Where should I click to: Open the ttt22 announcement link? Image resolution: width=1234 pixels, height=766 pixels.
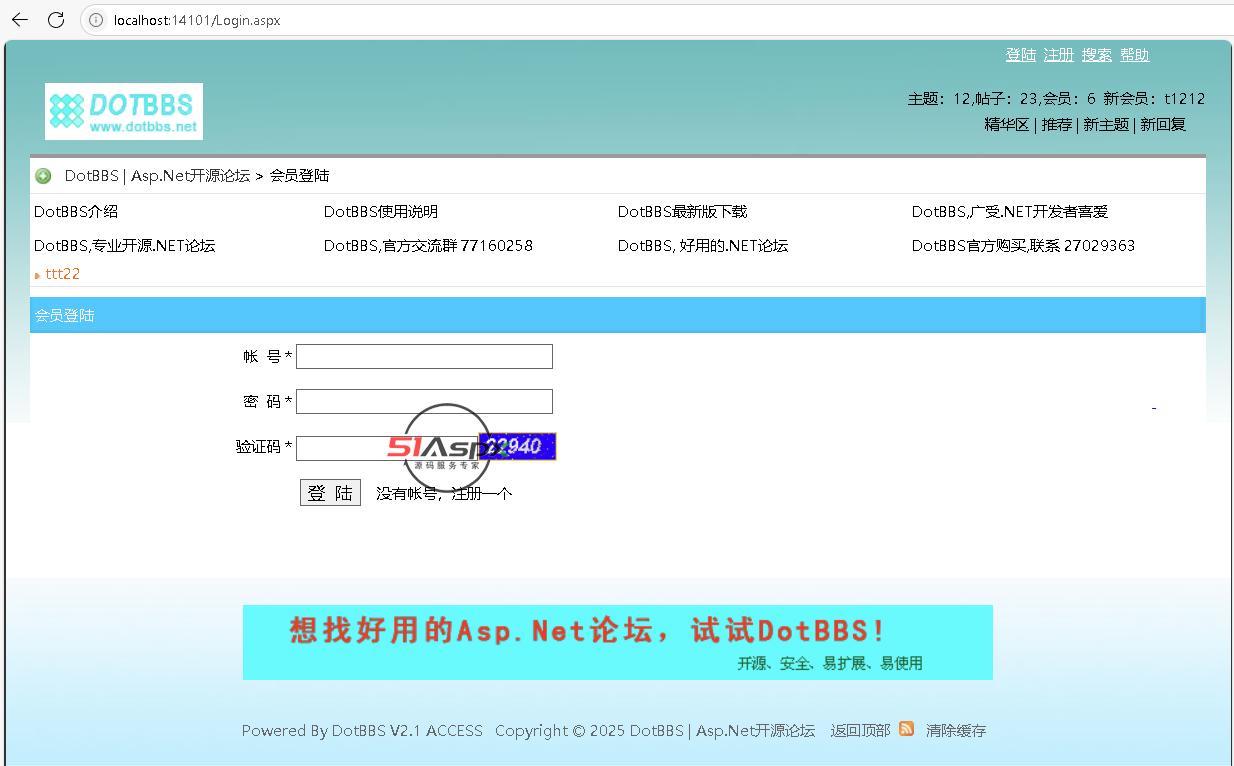tap(62, 274)
